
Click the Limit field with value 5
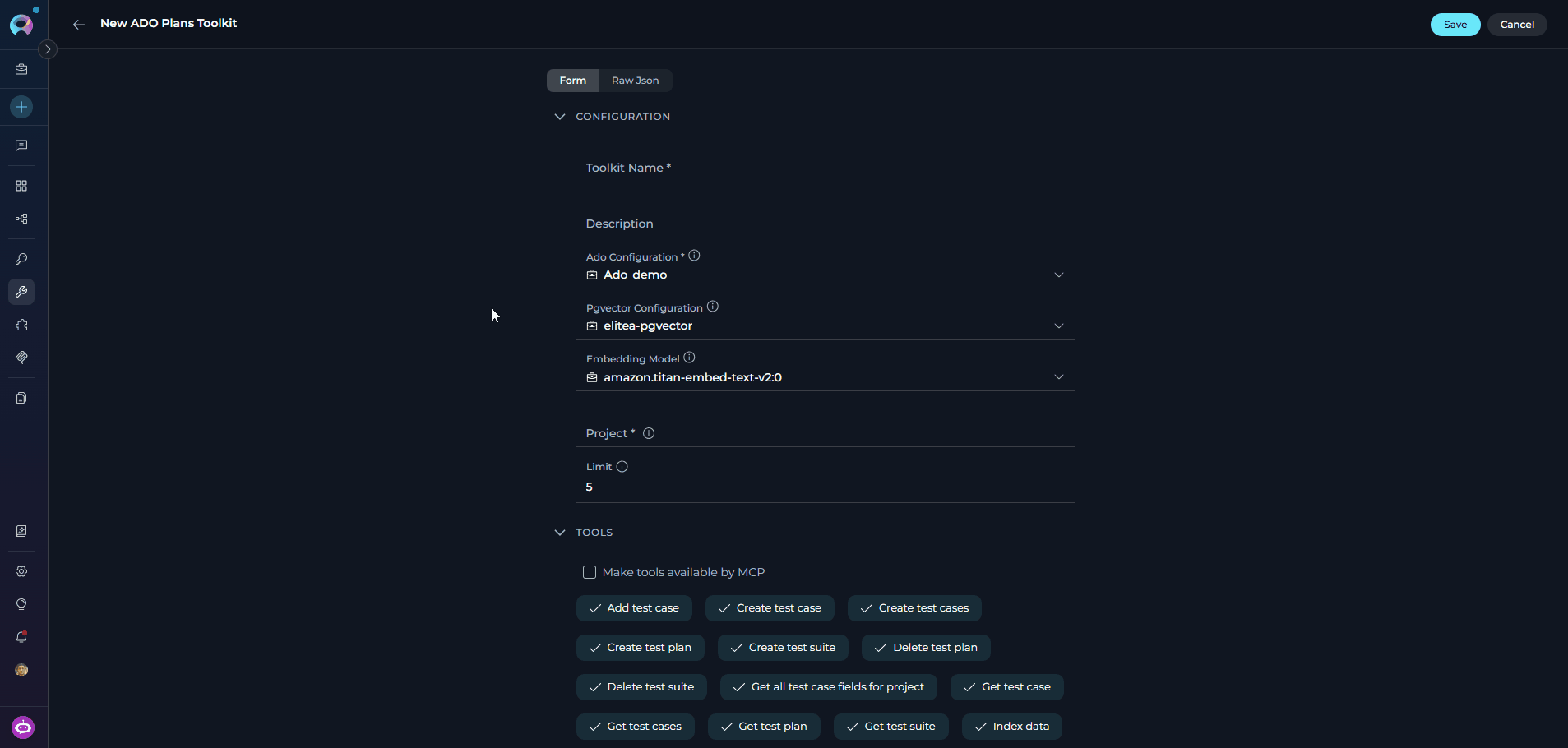click(826, 487)
